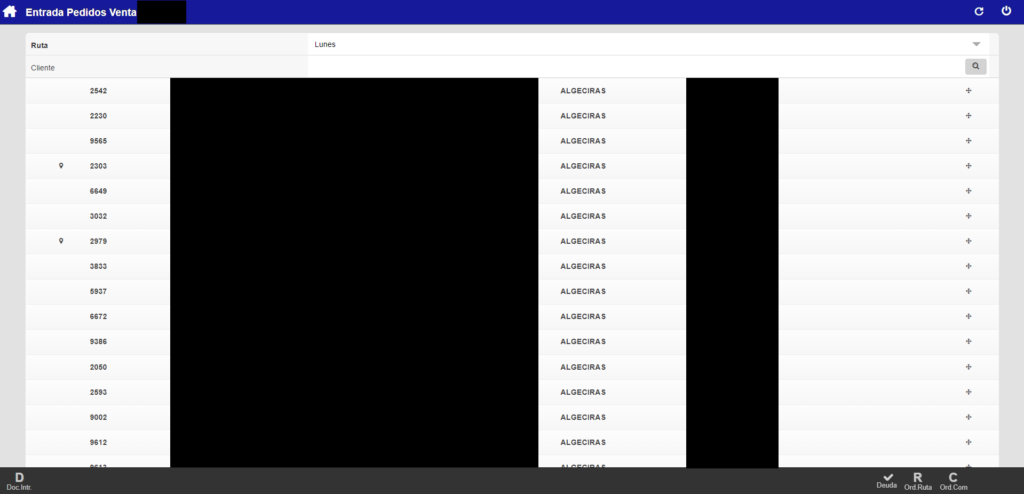Expand the Ruta dropdown arrow

tap(976, 45)
